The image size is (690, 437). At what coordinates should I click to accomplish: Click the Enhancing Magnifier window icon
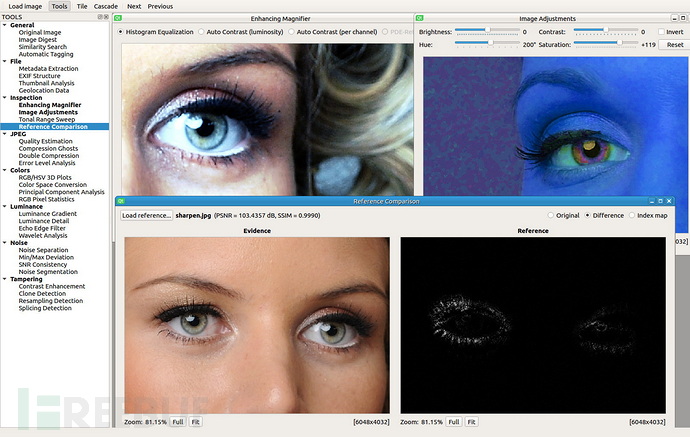[x=118, y=18]
